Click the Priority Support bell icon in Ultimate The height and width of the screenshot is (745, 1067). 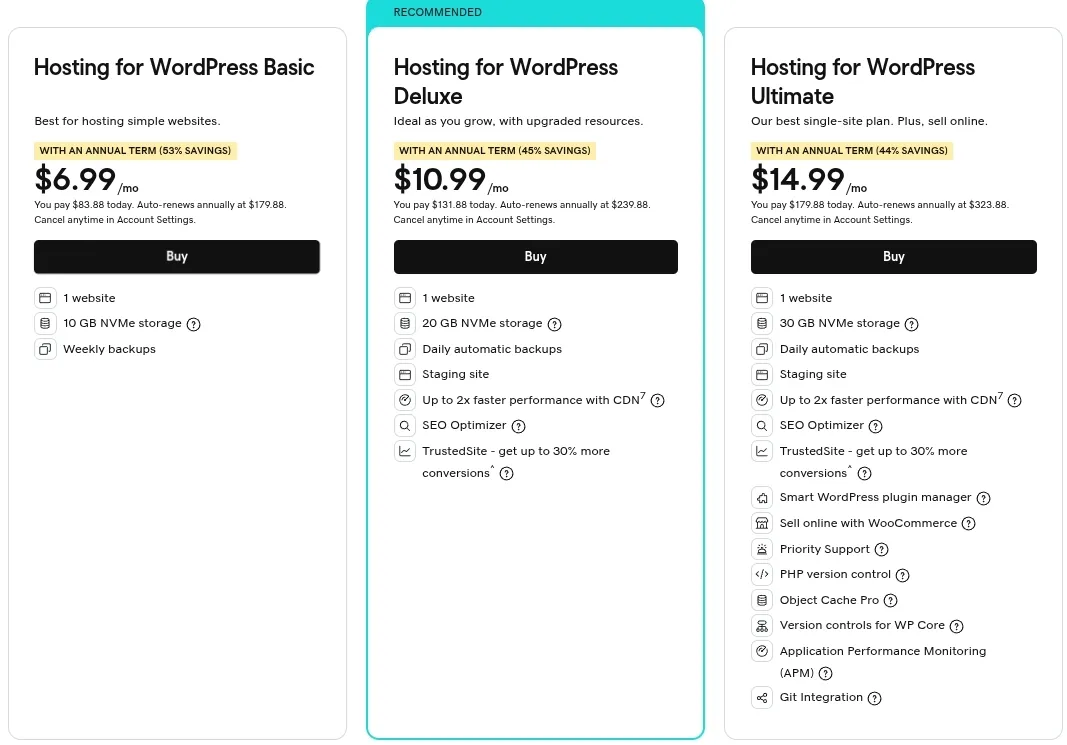(x=761, y=549)
